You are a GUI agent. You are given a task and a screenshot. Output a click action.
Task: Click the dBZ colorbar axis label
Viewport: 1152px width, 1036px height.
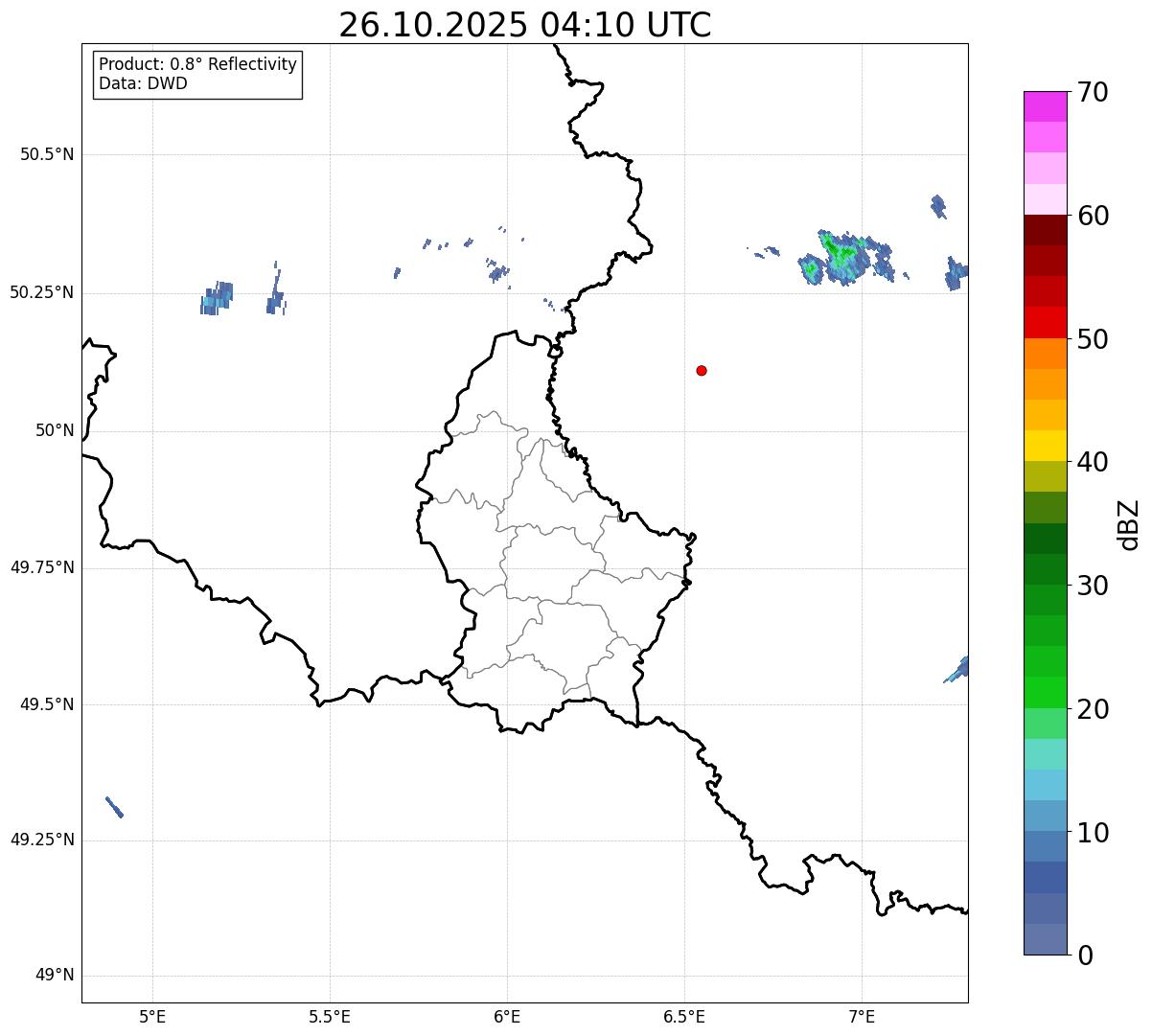pyautogui.click(x=1129, y=524)
